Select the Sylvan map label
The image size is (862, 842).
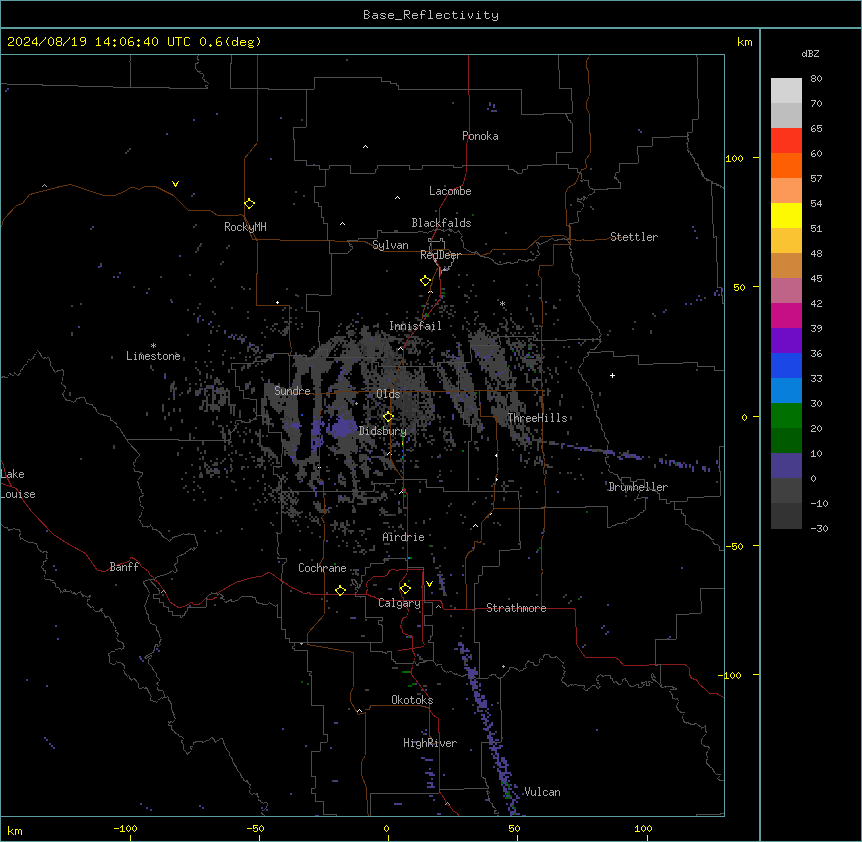click(390, 245)
